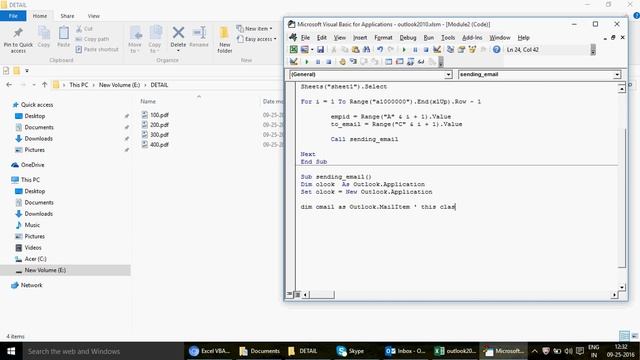Toggle breakpoint hand icon in debug toolbar
Image resolution: width=640 pixels, height=360 pixels.
click(342, 62)
